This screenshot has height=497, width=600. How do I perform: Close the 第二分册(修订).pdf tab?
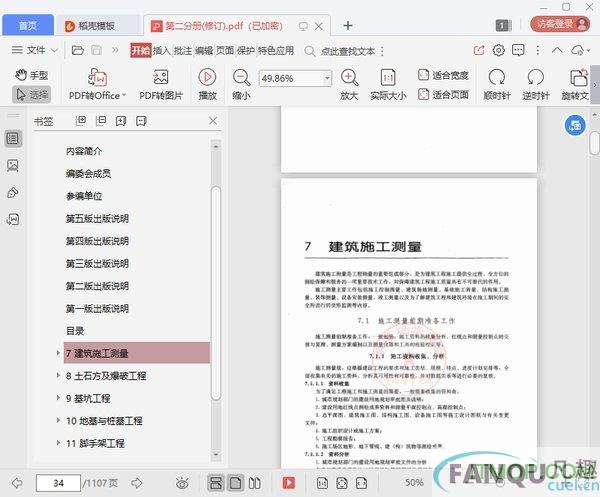(318, 26)
